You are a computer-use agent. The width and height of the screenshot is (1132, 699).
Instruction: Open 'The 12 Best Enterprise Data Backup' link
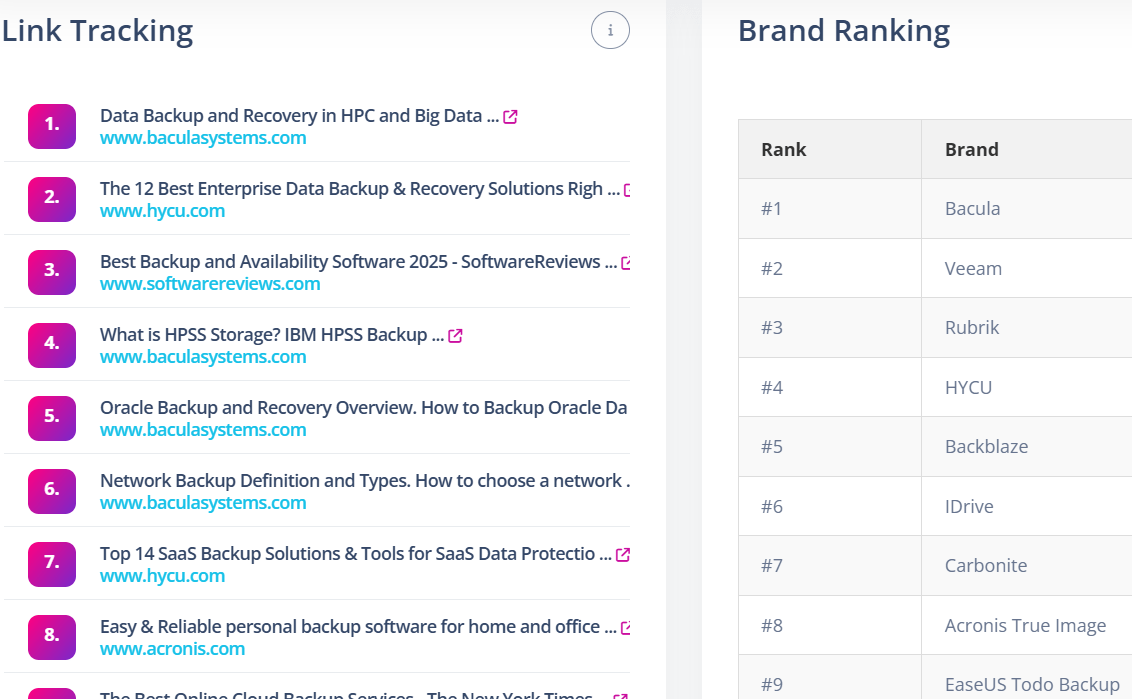coord(360,188)
